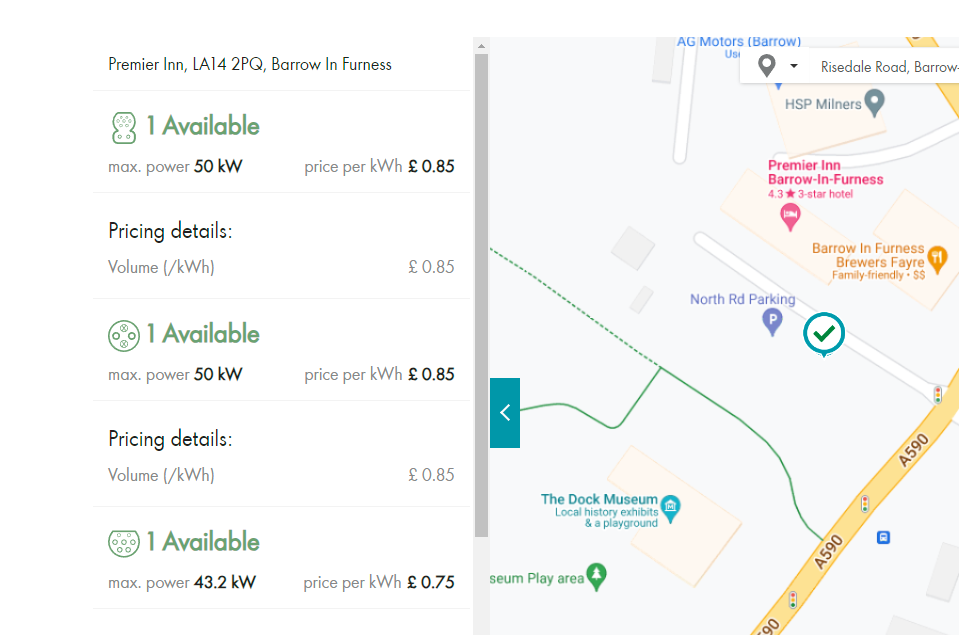Open the North Rd Parking pin on the map
Image resolution: width=959 pixels, height=635 pixels.
point(772,322)
